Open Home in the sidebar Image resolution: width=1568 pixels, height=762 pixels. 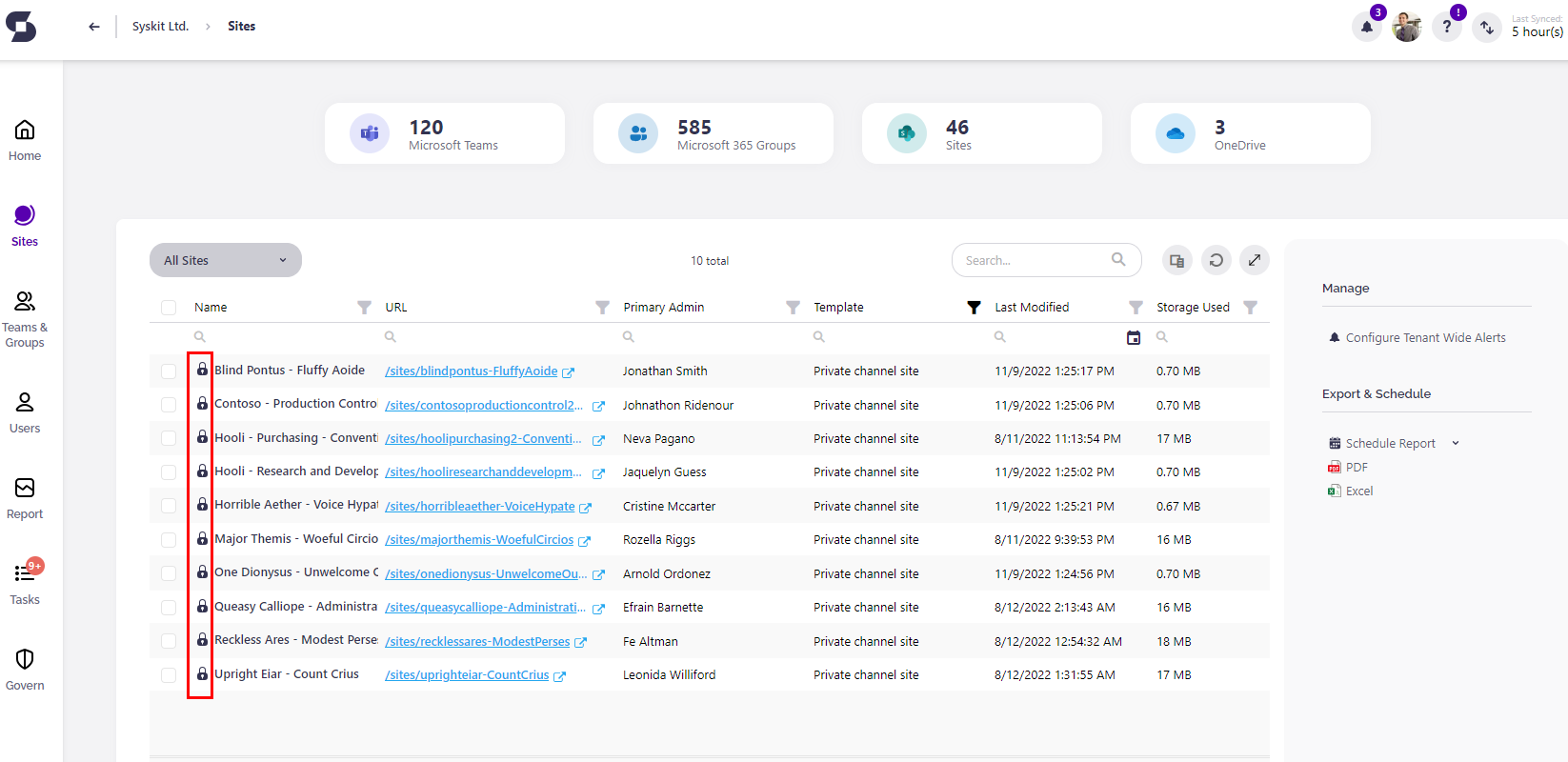click(x=25, y=140)
